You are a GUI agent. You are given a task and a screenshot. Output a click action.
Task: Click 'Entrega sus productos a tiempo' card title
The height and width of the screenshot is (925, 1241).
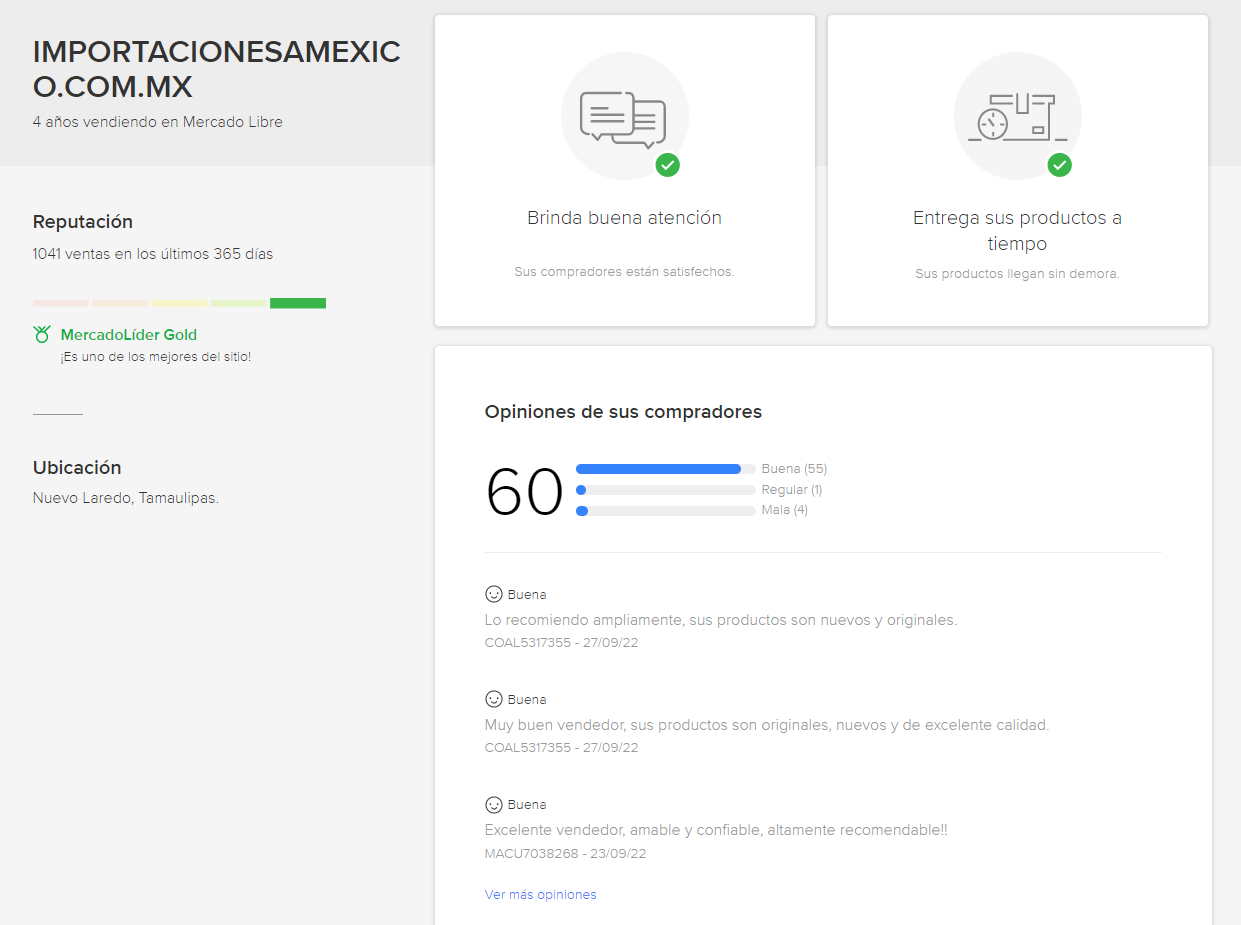point(1018,231)
